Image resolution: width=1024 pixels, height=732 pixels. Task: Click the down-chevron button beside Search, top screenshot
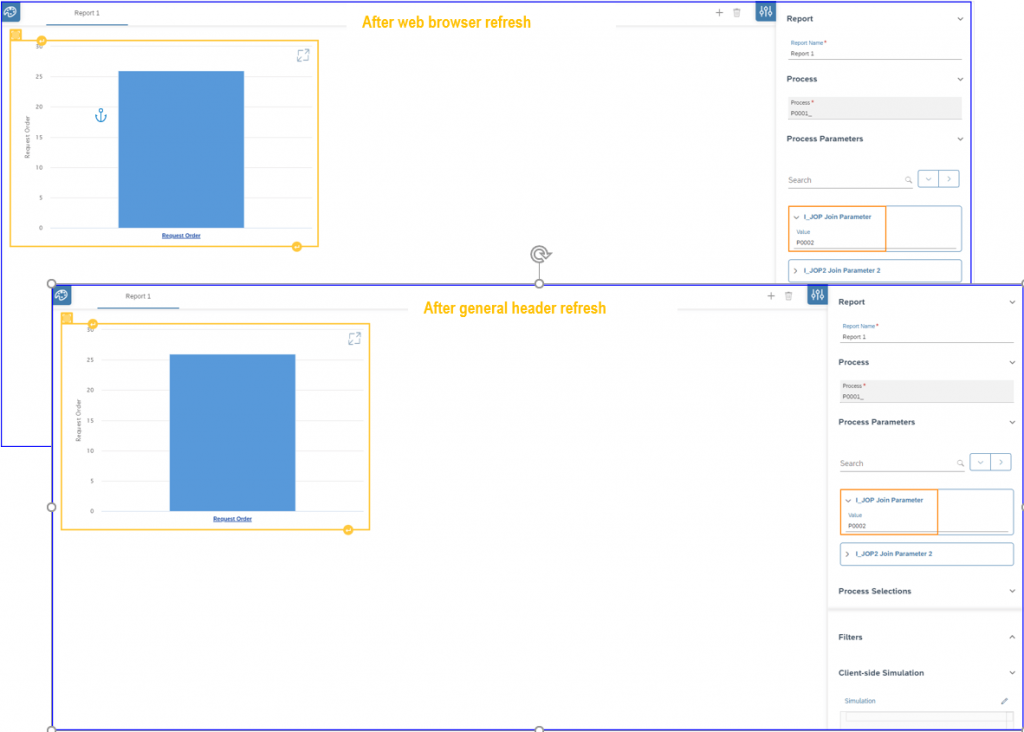(x=928, y=179)
